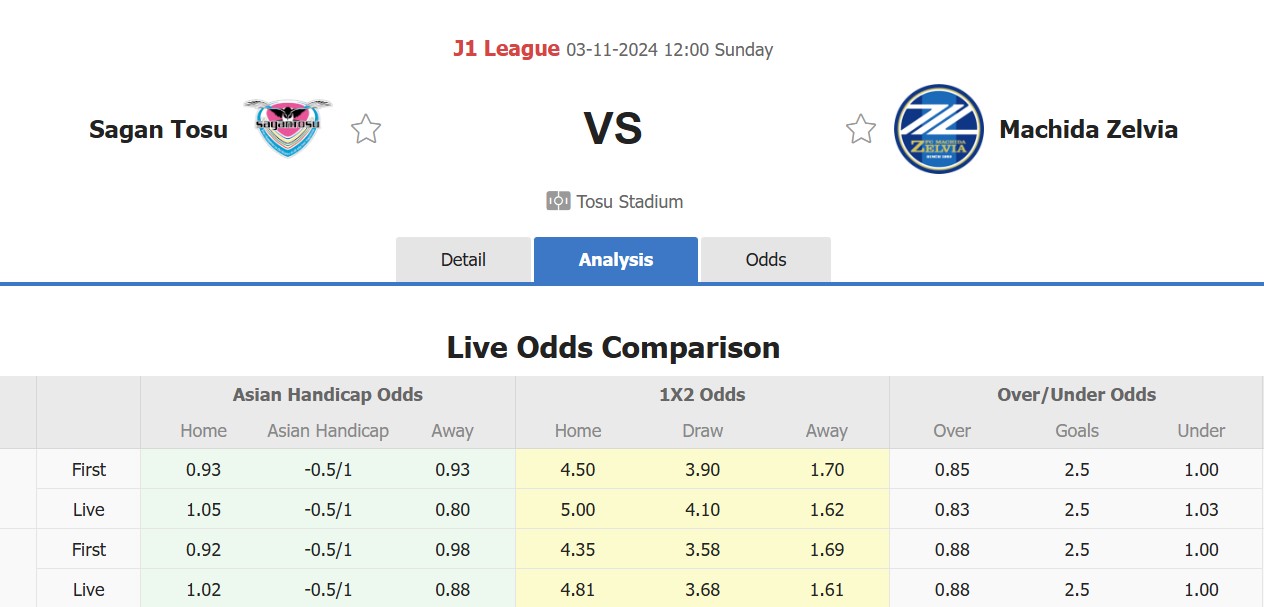Viewport: 1264px width, 607px height.
Task: Toggle favorite star for Machida Zelvia
Action: click(860, 129)
